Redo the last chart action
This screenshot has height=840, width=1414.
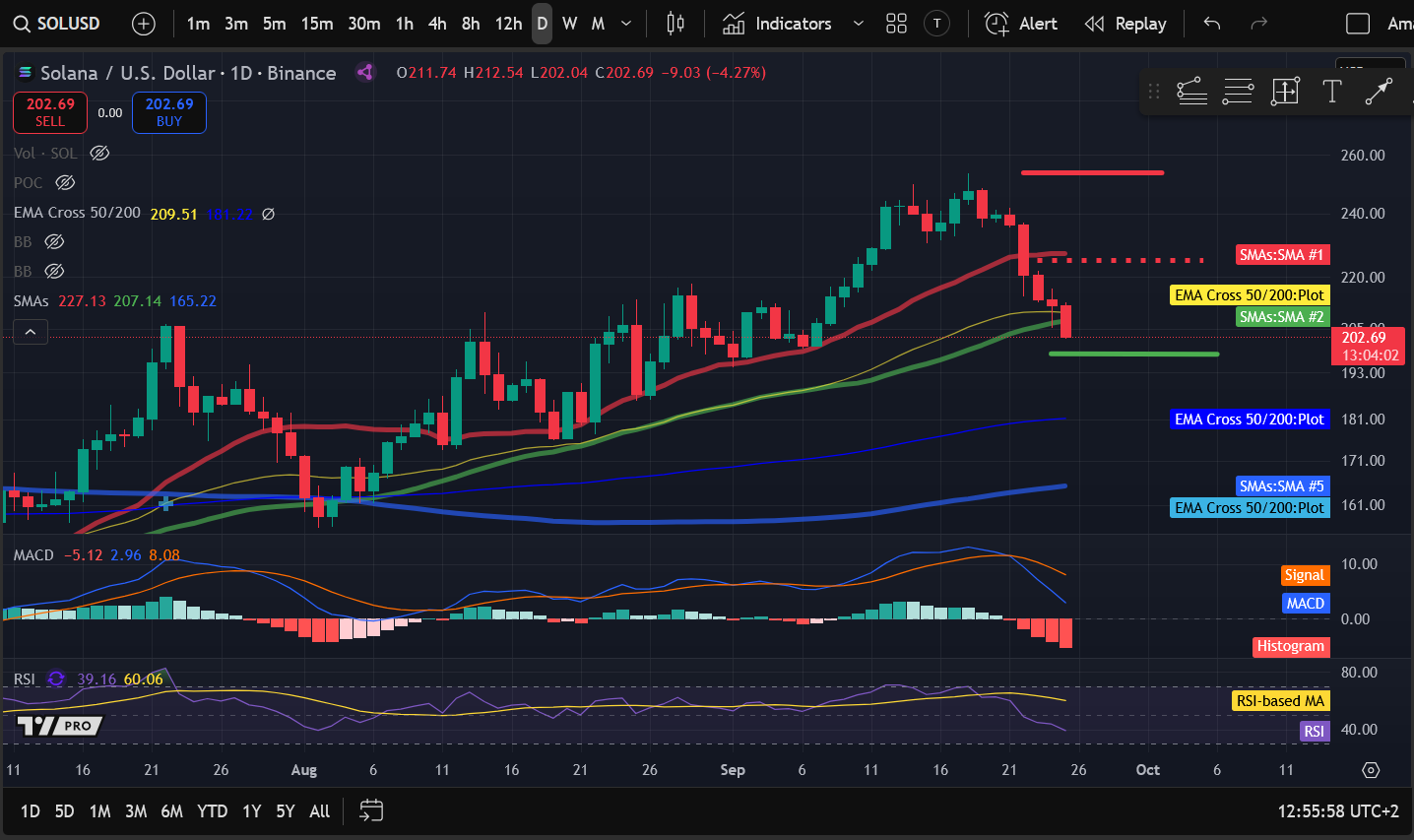[x=1258, y=24]
